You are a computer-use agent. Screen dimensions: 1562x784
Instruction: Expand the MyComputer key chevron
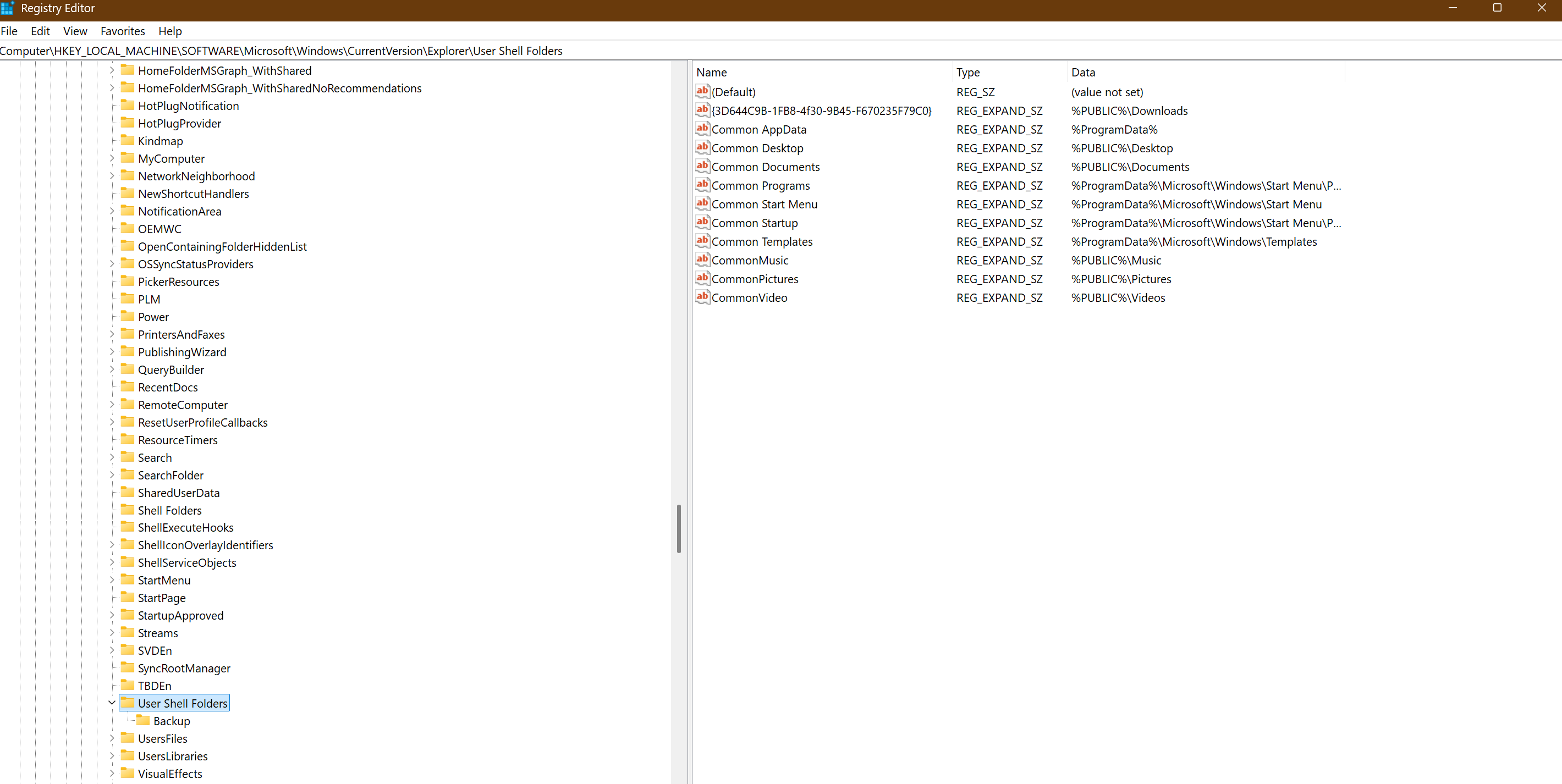click(x=112, y=158)
